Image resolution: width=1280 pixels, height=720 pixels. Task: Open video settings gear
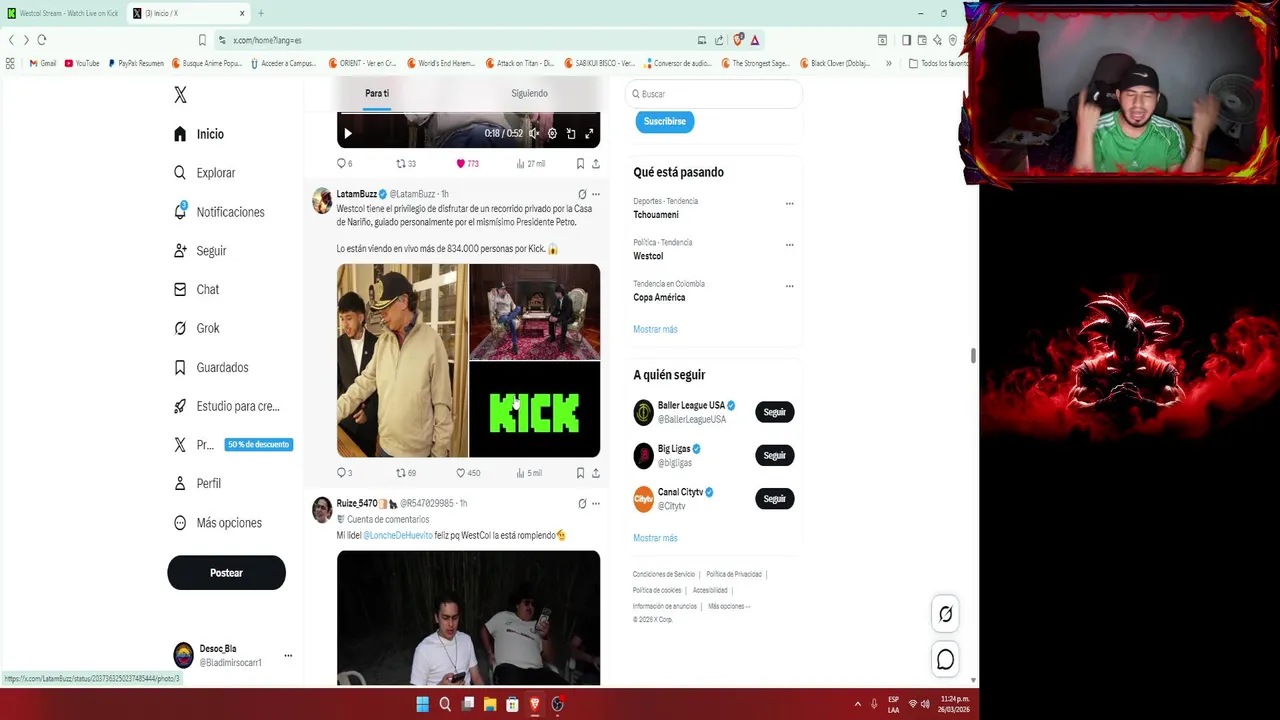[x=552, y=133]
